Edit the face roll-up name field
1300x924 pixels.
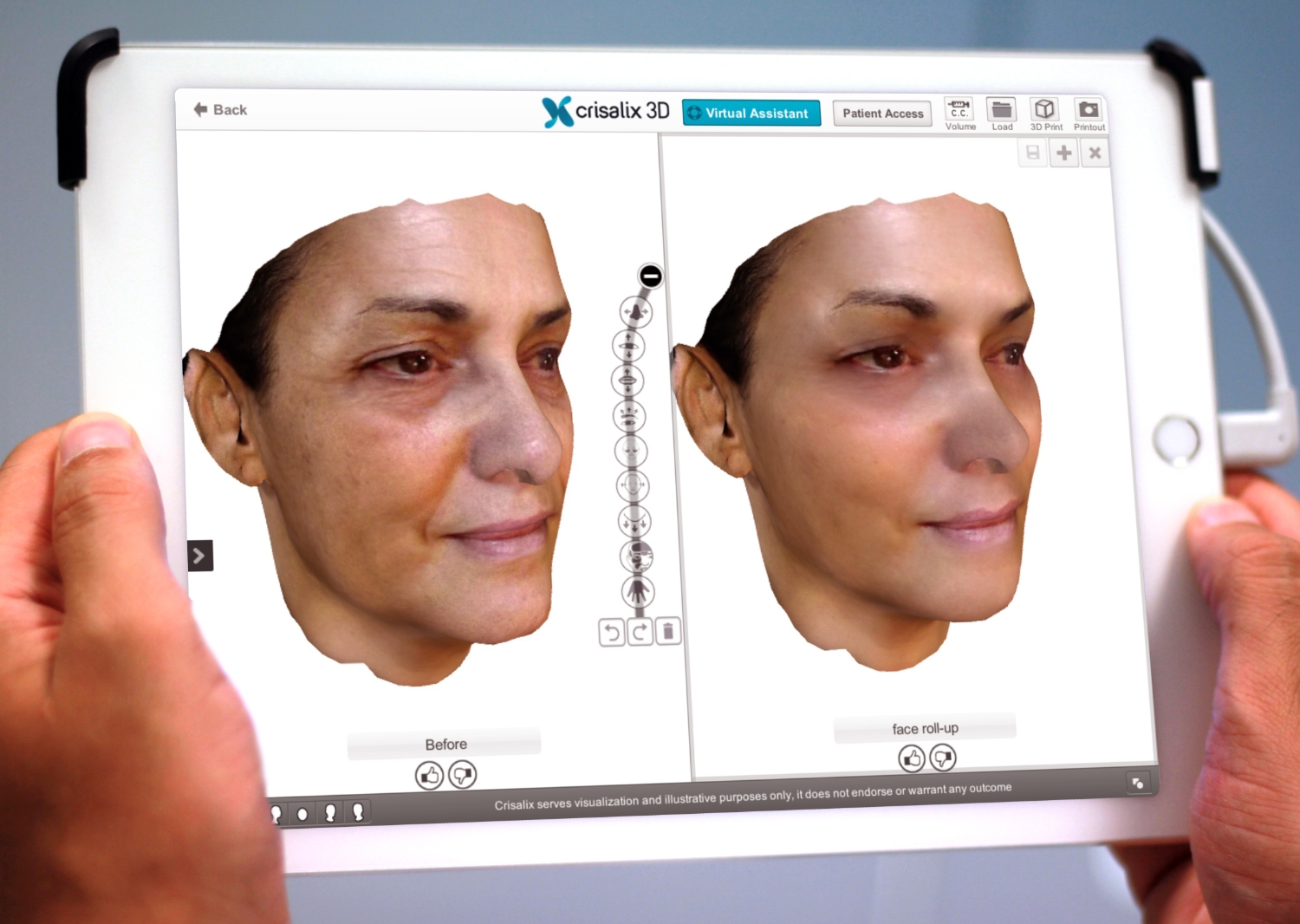coord(925,729)
